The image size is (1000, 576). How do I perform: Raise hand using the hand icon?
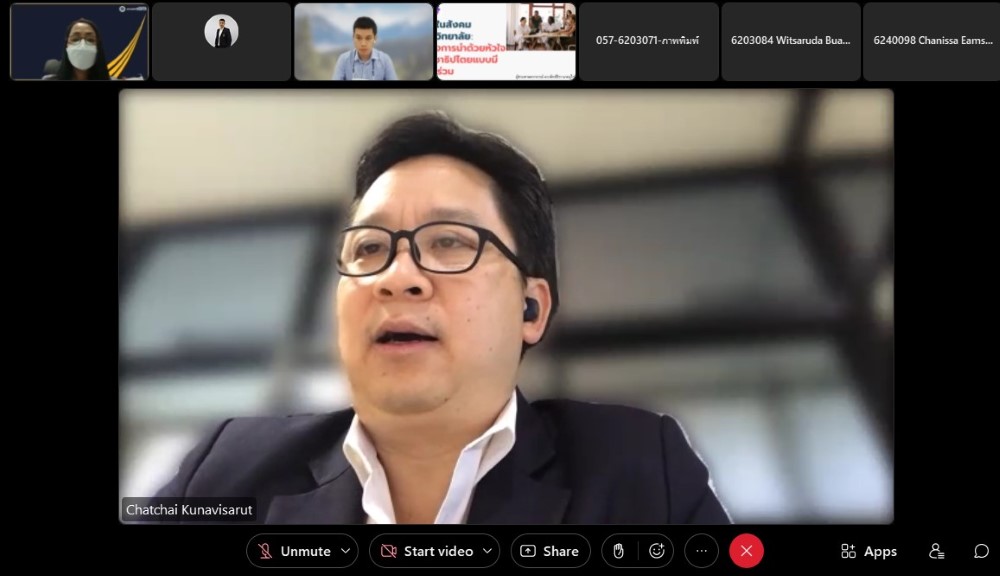tap(619, 551)
